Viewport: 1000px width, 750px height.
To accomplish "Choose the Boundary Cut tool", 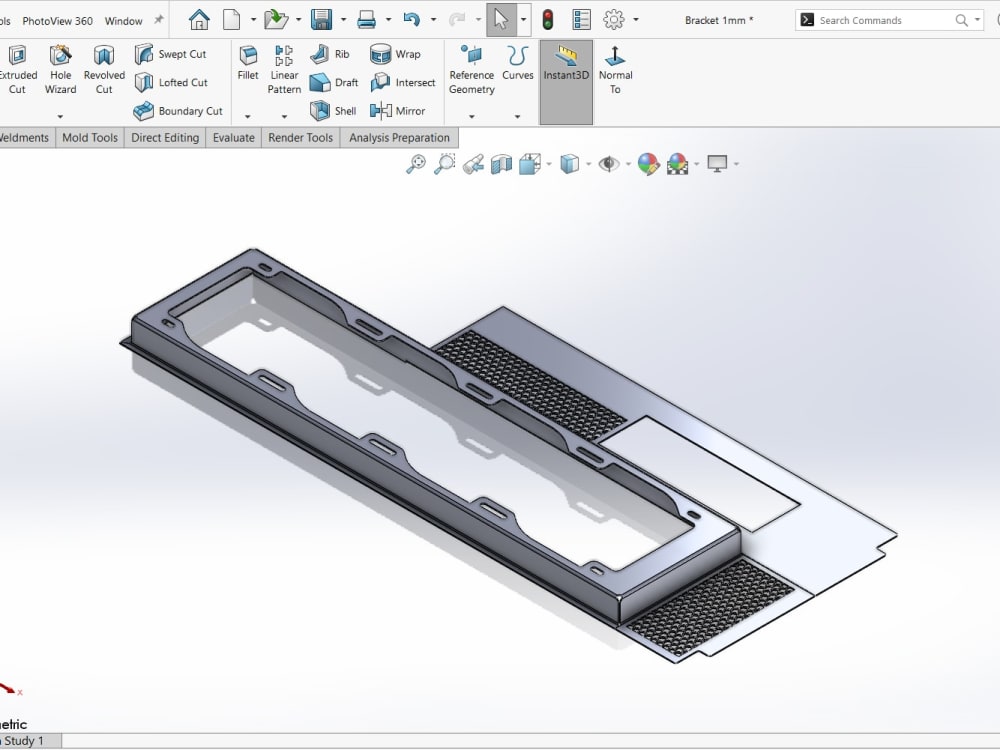I will (178, 111).
